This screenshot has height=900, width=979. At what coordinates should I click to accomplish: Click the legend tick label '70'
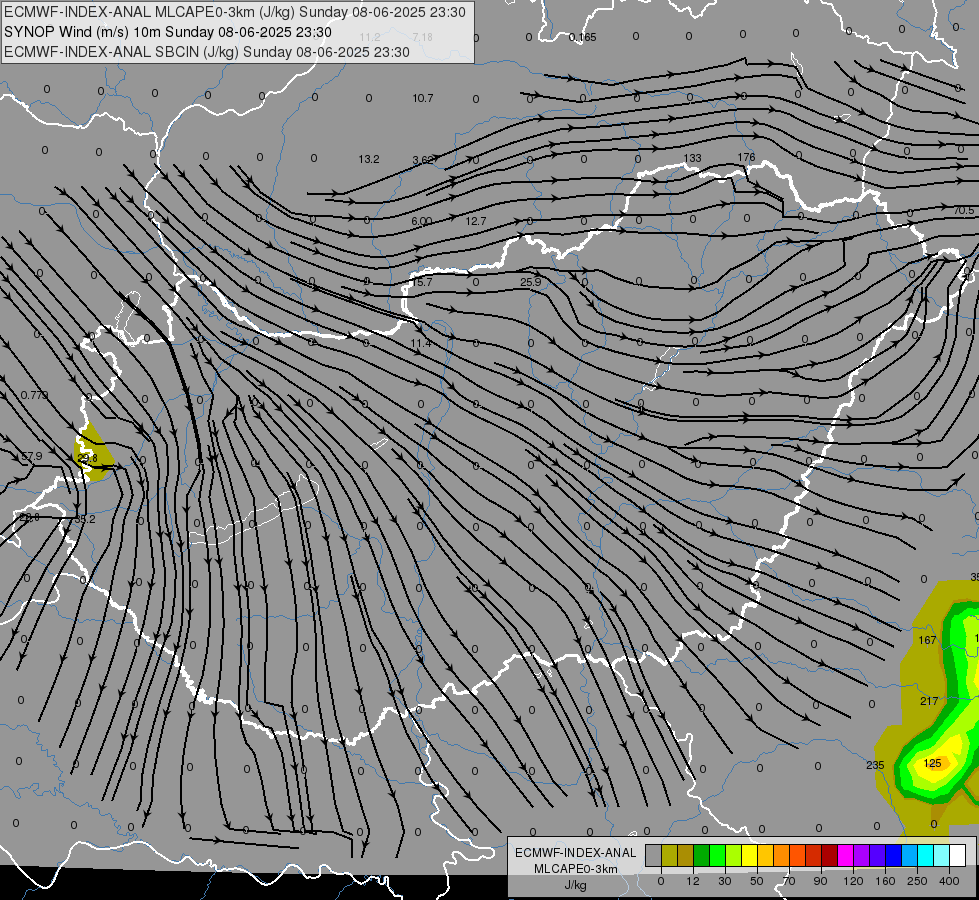click(789, 881)
